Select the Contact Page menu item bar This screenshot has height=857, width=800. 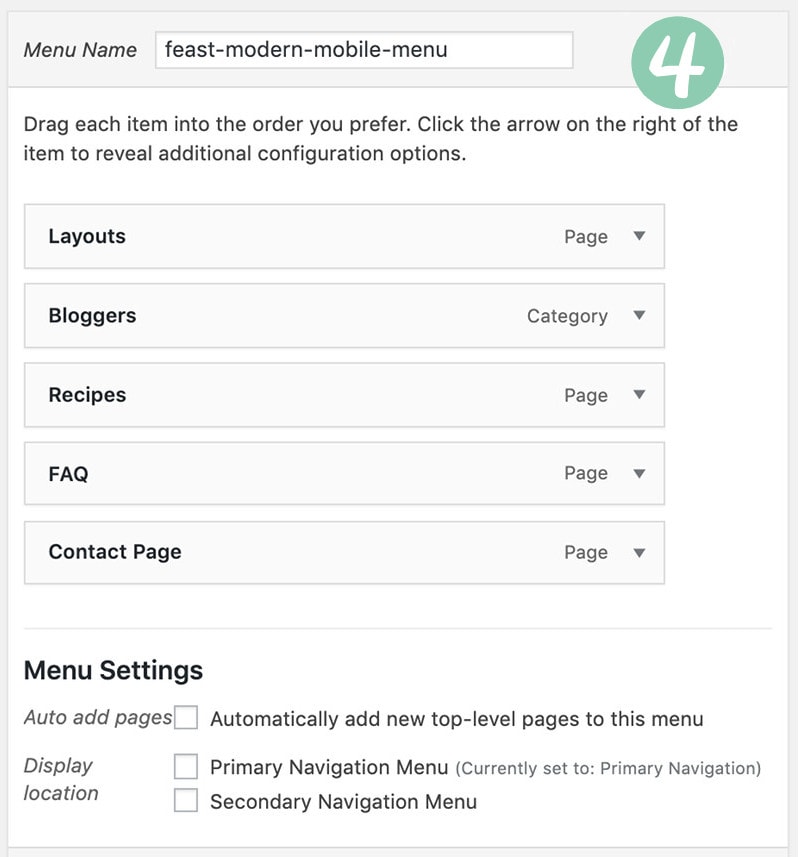coord(344,553)
